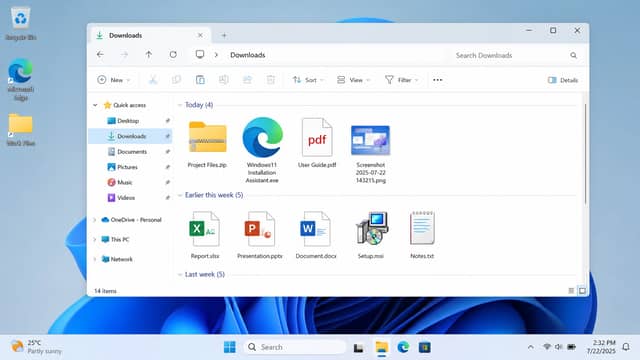640x360 pixels.
Task: Go up one folder level
Action: coord(149,54)
